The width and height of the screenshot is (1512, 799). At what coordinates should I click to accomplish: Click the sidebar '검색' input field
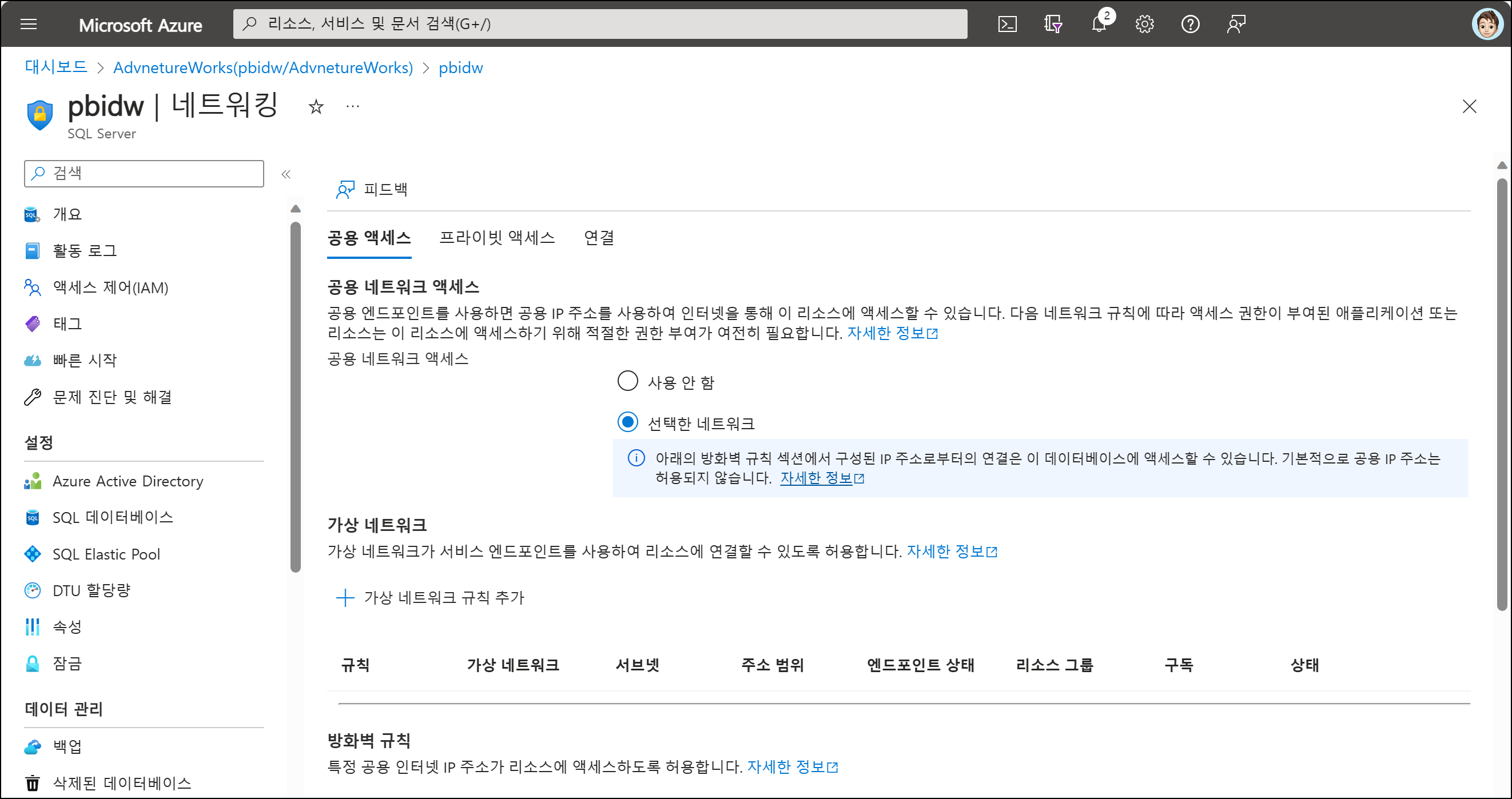click(x=144, y=174)
